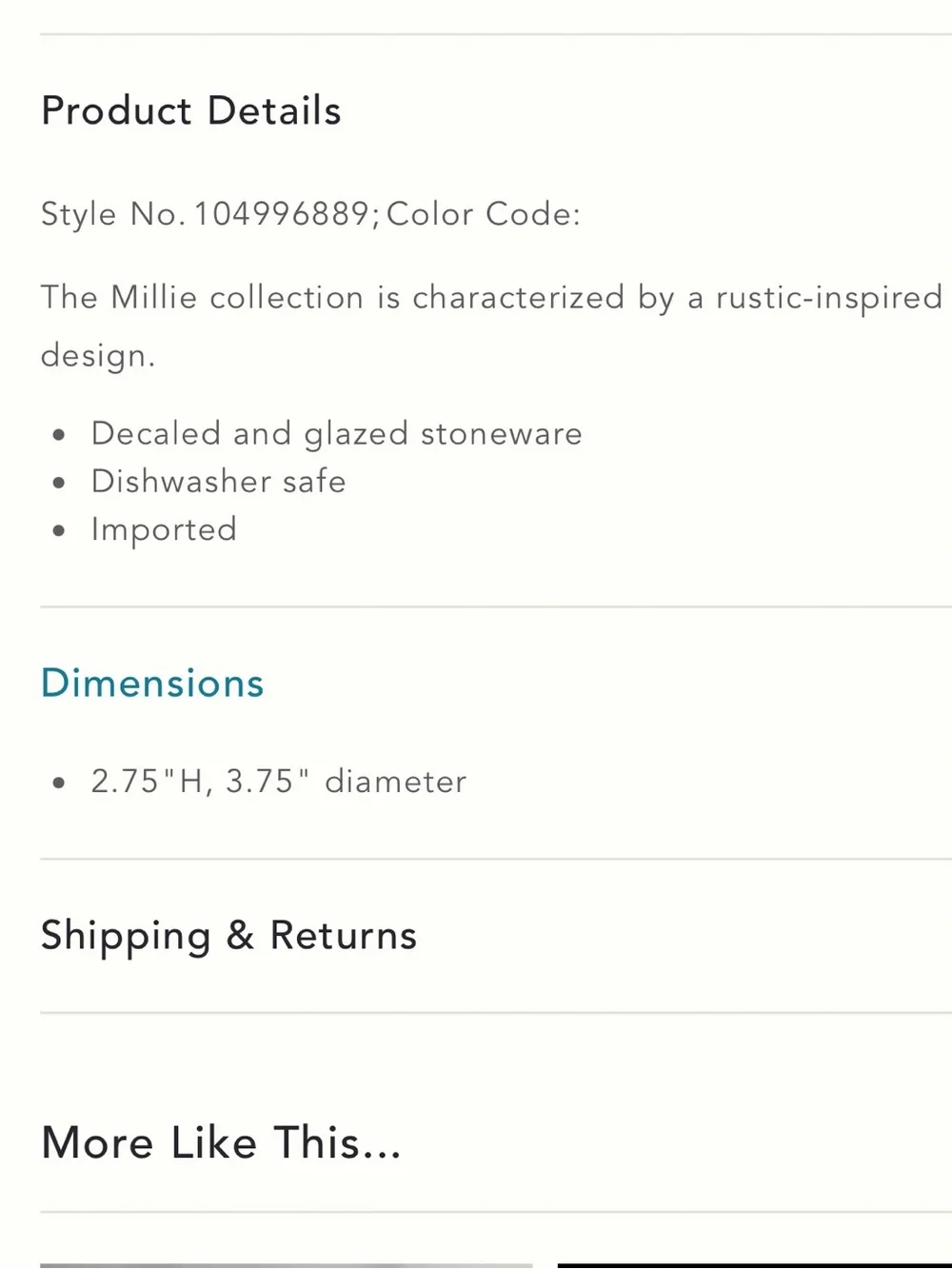Click the word diameter in Dimensions
Screen dimensions: 952x1269
coord(396,782)
